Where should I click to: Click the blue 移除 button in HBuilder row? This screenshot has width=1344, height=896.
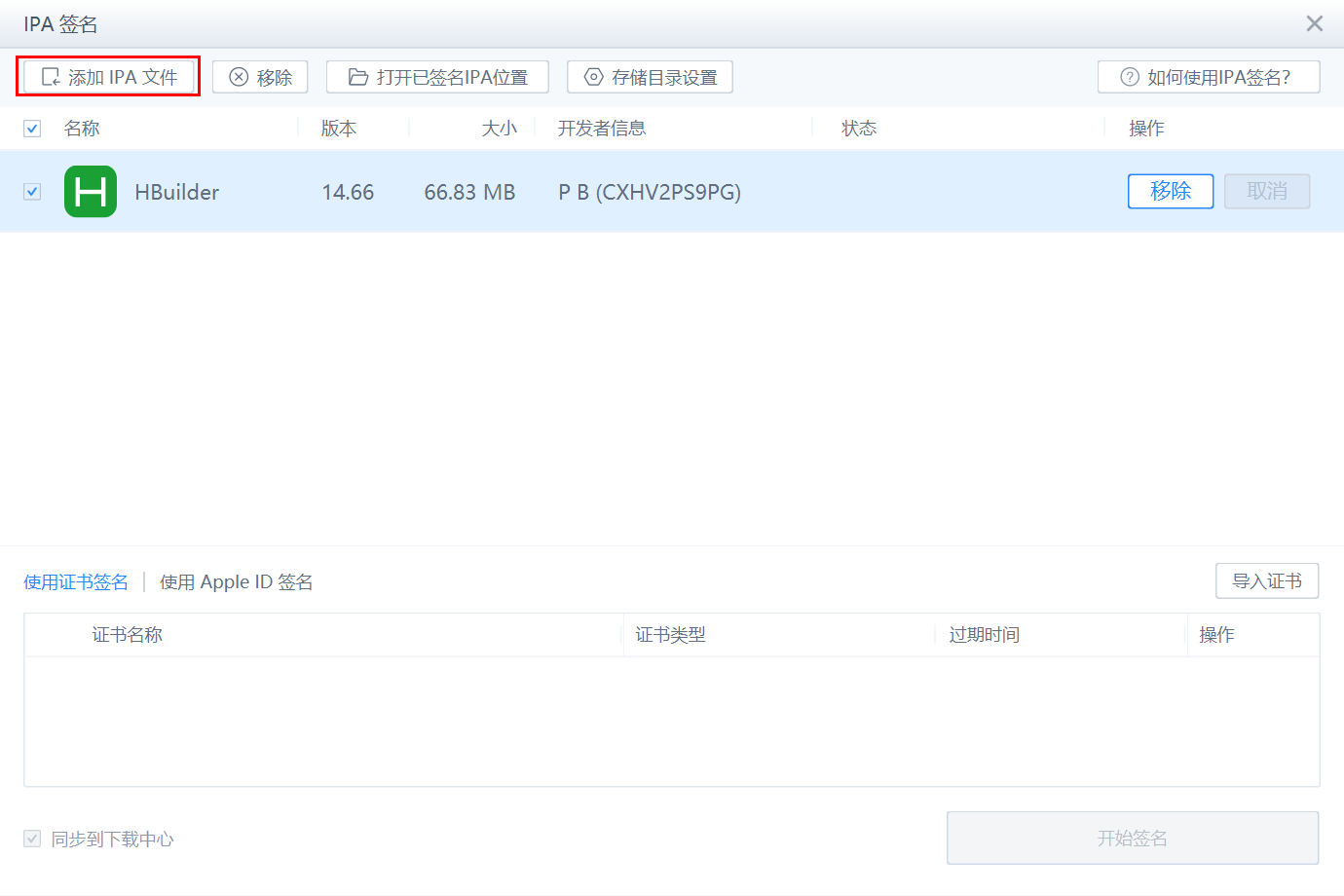tap(1171, 191)
